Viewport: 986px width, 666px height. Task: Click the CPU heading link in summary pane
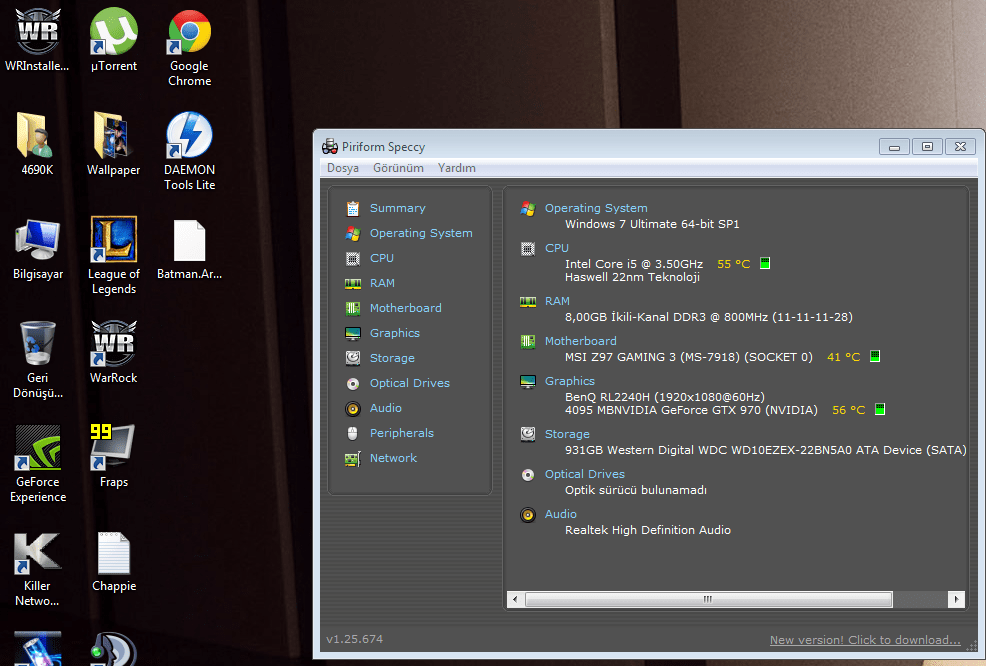tap(557, 248)
